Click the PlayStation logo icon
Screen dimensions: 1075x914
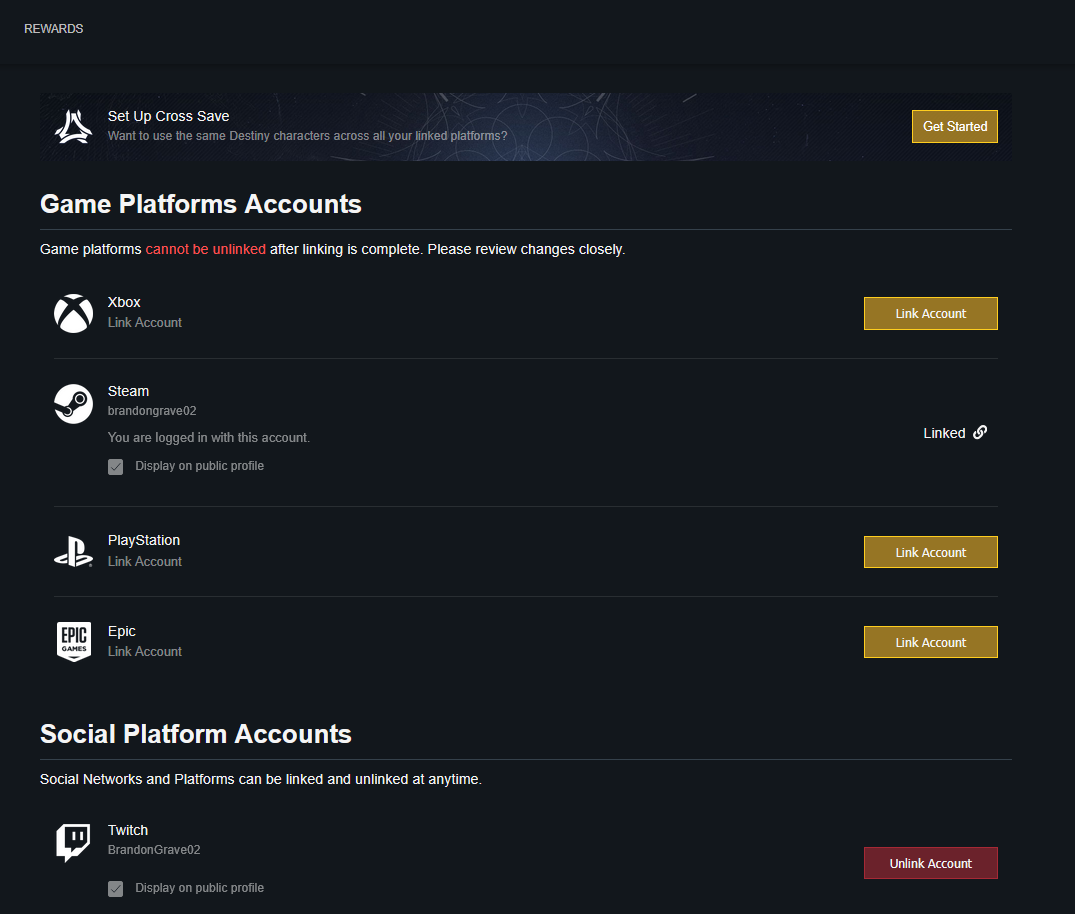73,552
